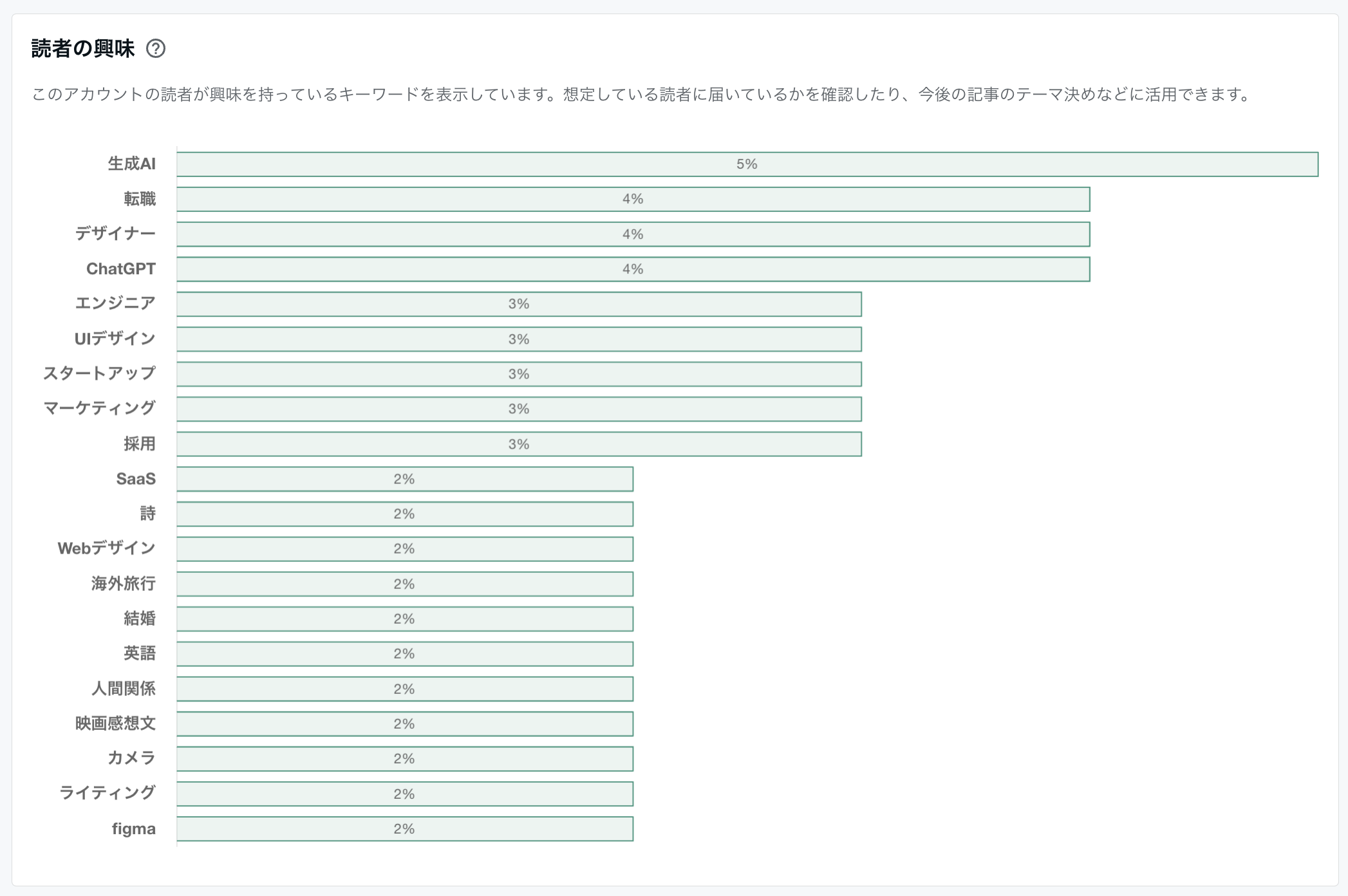Click the 詩 keyword label
This screenshot has height=896, width=1348.
148,514
